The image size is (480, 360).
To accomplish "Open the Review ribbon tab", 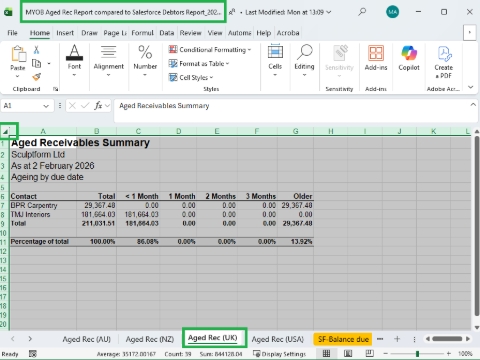I will (x=190, y=33).
